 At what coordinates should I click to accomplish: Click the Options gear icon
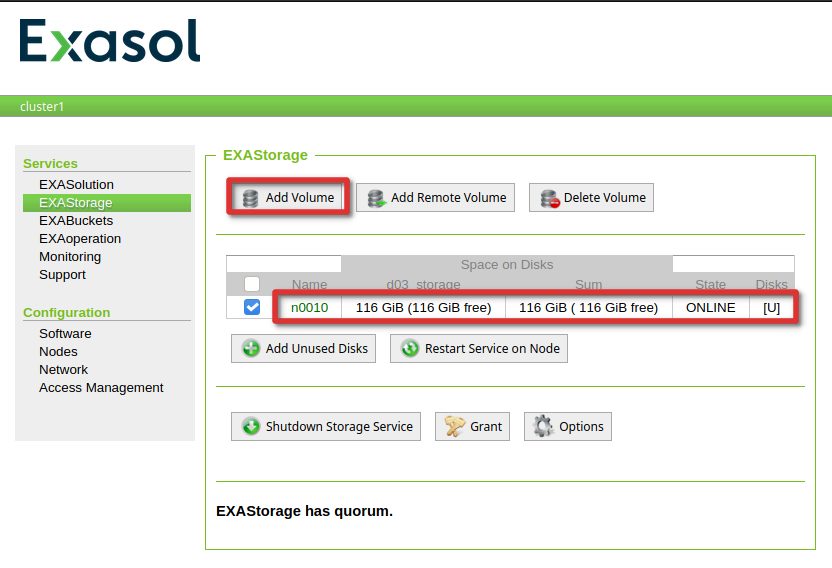click(x=543, y=426)
